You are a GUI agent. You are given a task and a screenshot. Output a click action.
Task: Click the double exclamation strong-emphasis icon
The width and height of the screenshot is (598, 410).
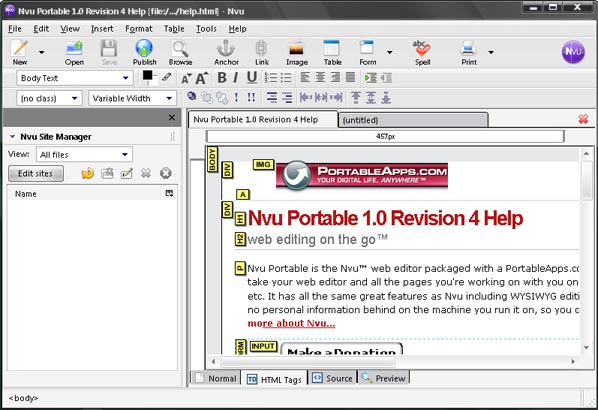pyautogui.click(x=251, y=98)
